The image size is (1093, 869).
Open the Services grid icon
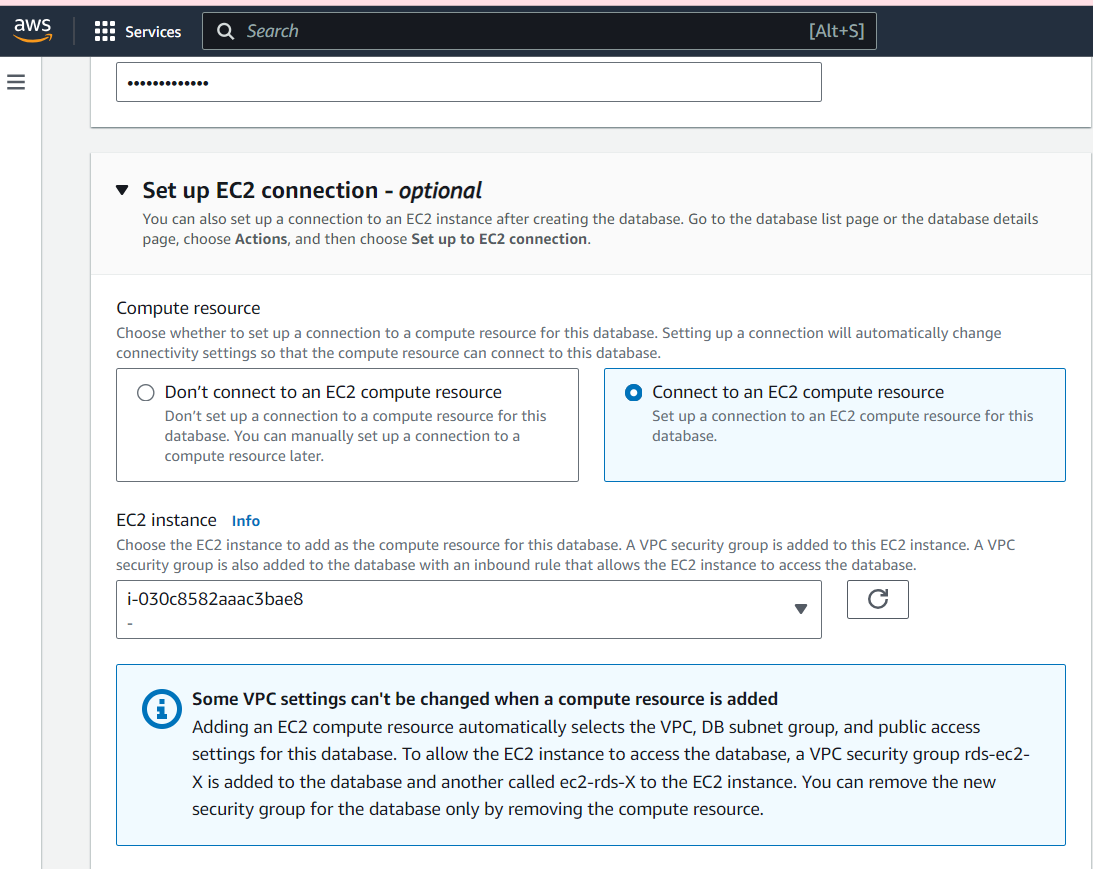(104, 31)
